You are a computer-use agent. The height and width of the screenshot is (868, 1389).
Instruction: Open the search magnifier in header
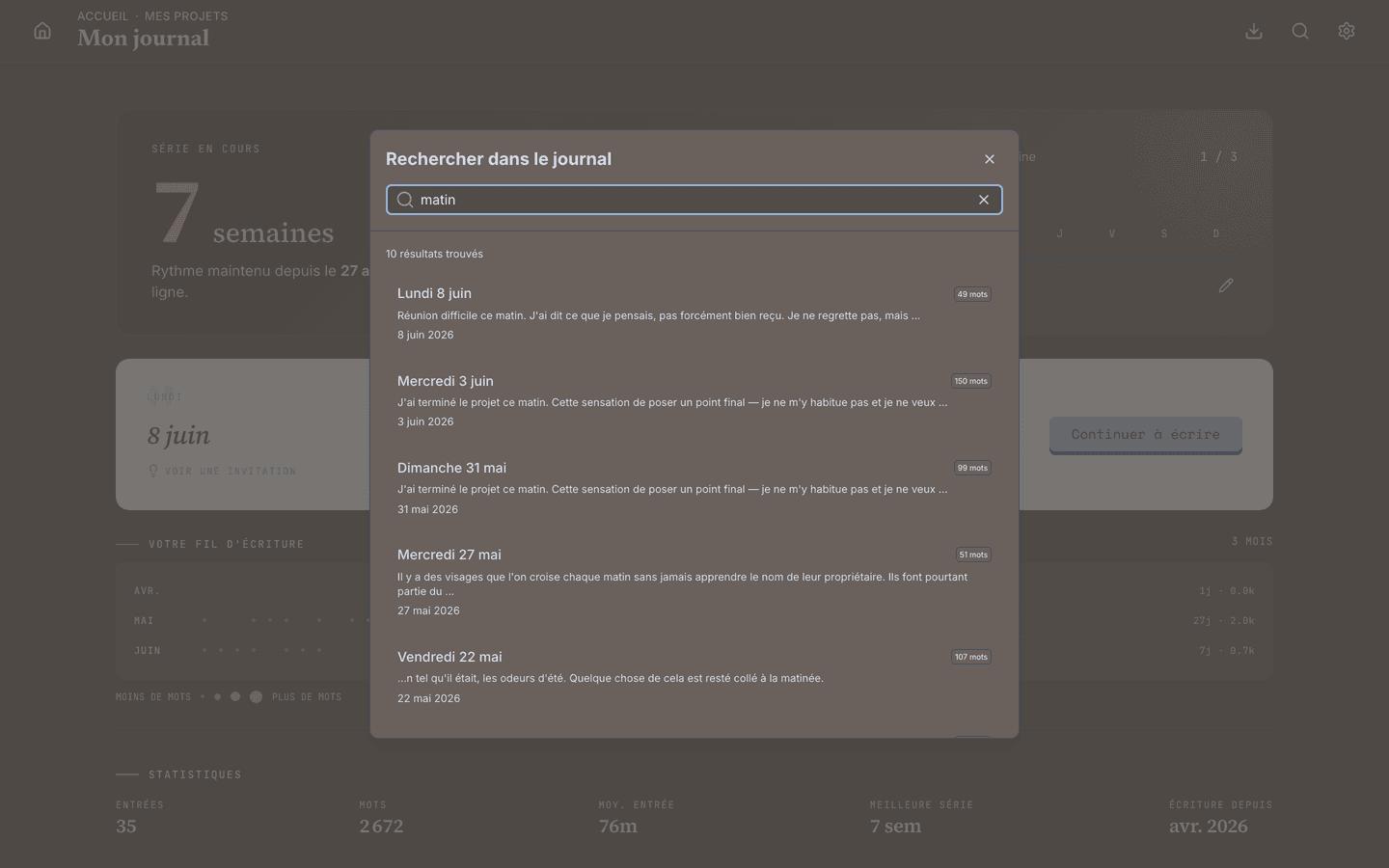coord(1300,31)
